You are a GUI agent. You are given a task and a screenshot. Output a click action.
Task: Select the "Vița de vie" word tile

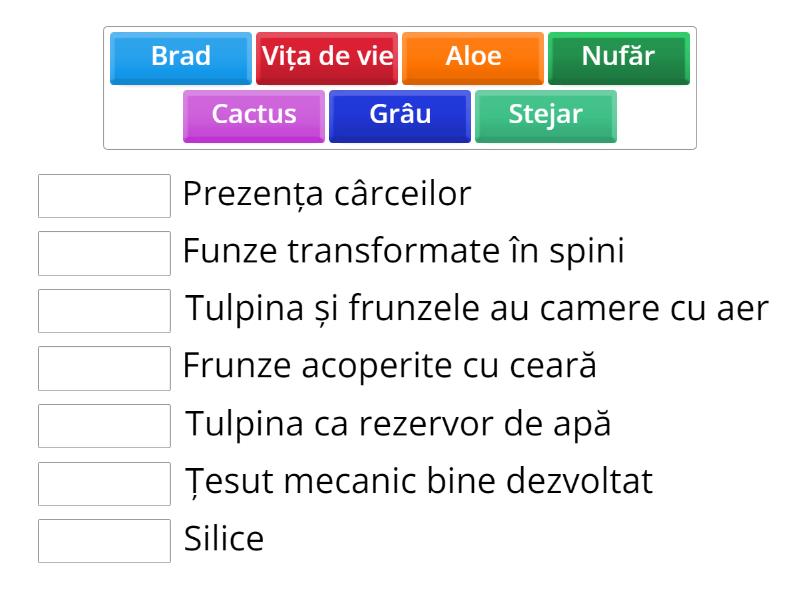(x=327, y=57)
